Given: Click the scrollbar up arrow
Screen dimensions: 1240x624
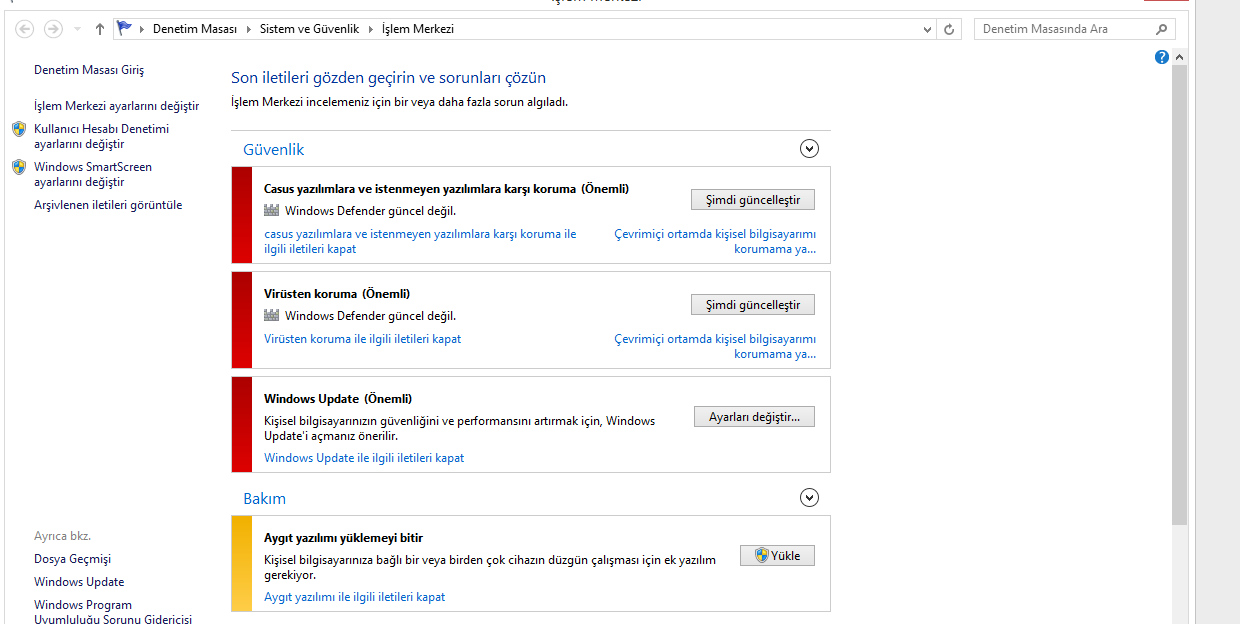Looking at the screenshot, I should point(1179,57).
